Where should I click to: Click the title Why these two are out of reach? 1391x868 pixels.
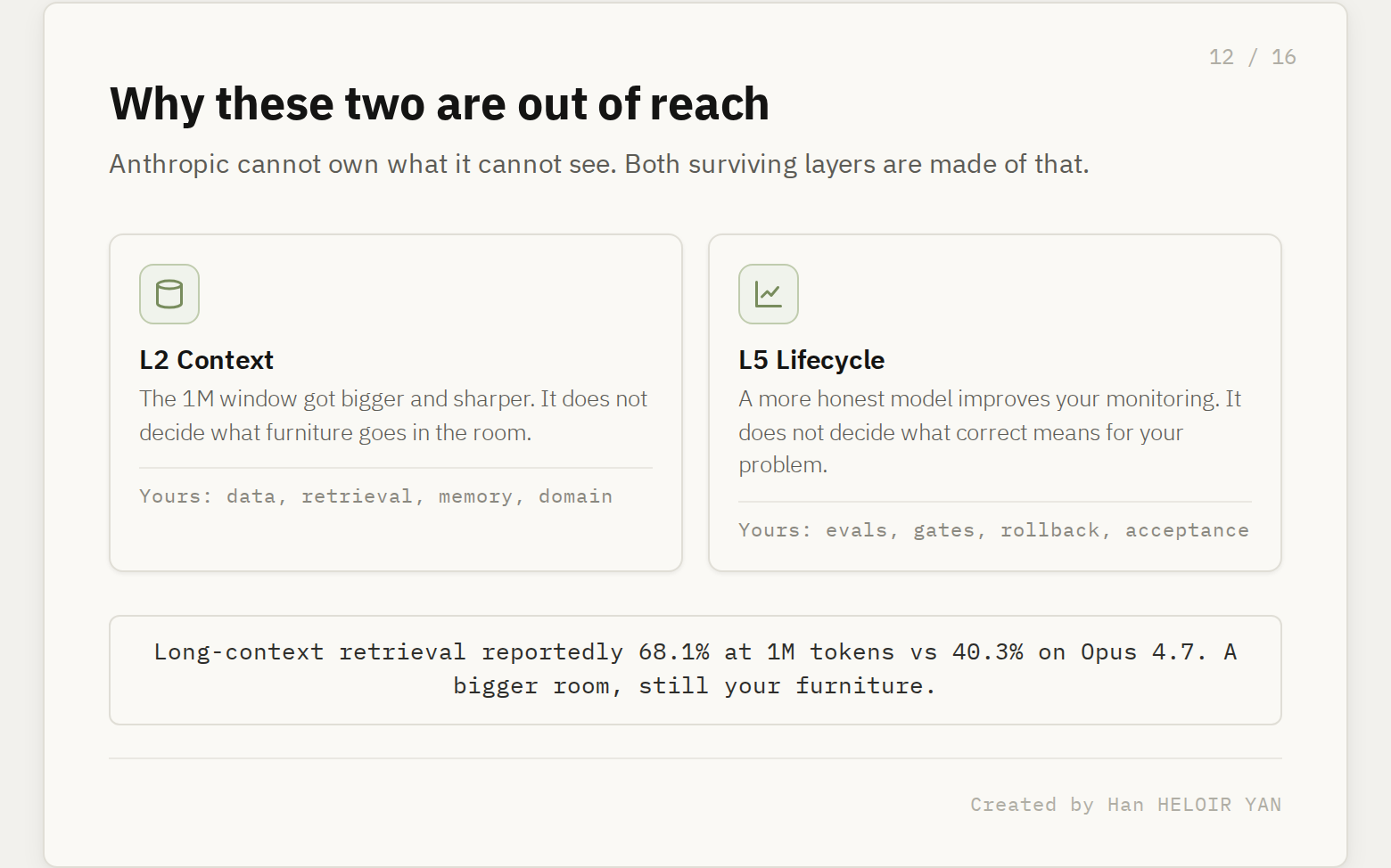pyautogui.click(x=440, y=103)
